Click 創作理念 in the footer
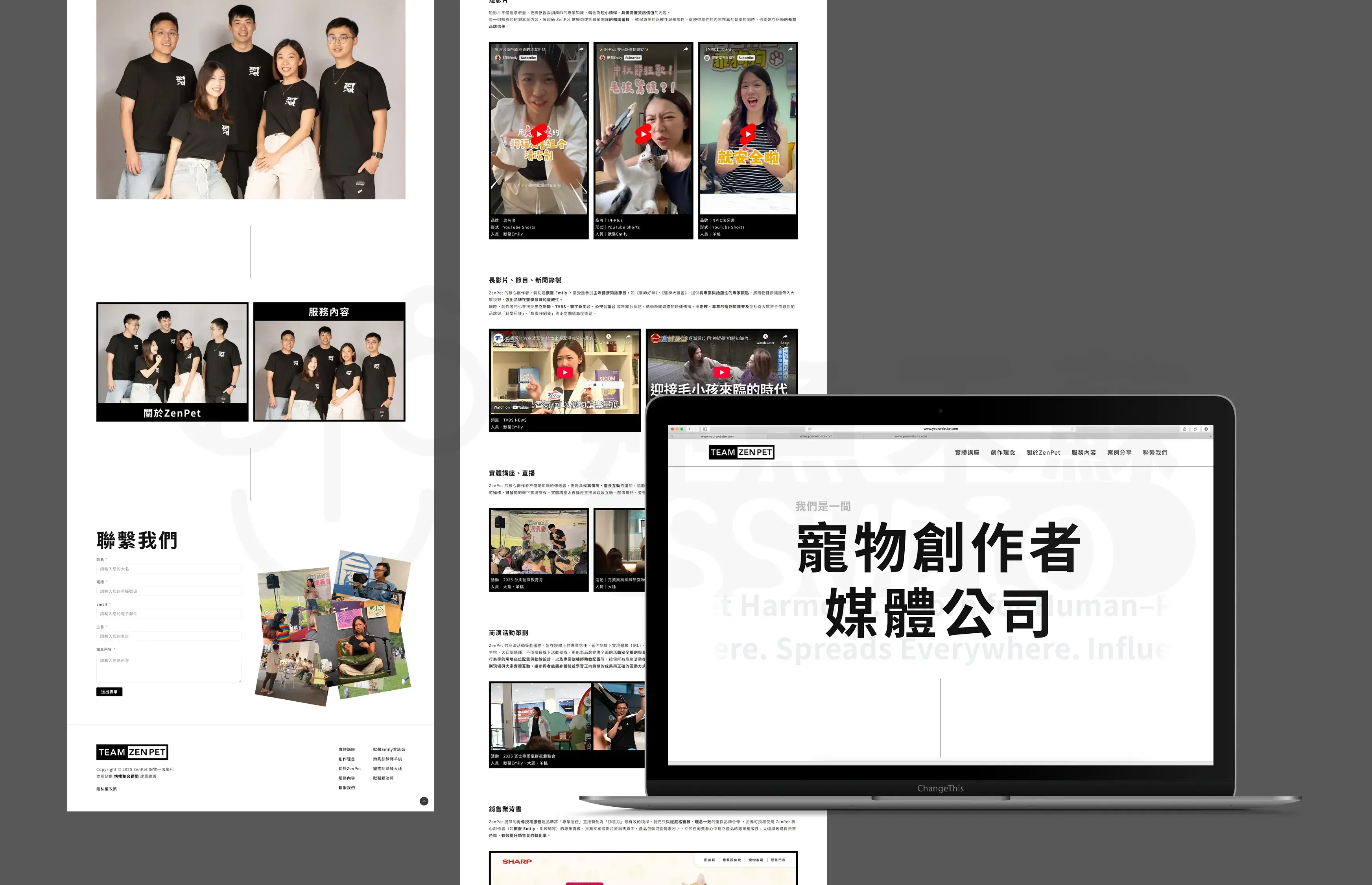 [347, 759]
